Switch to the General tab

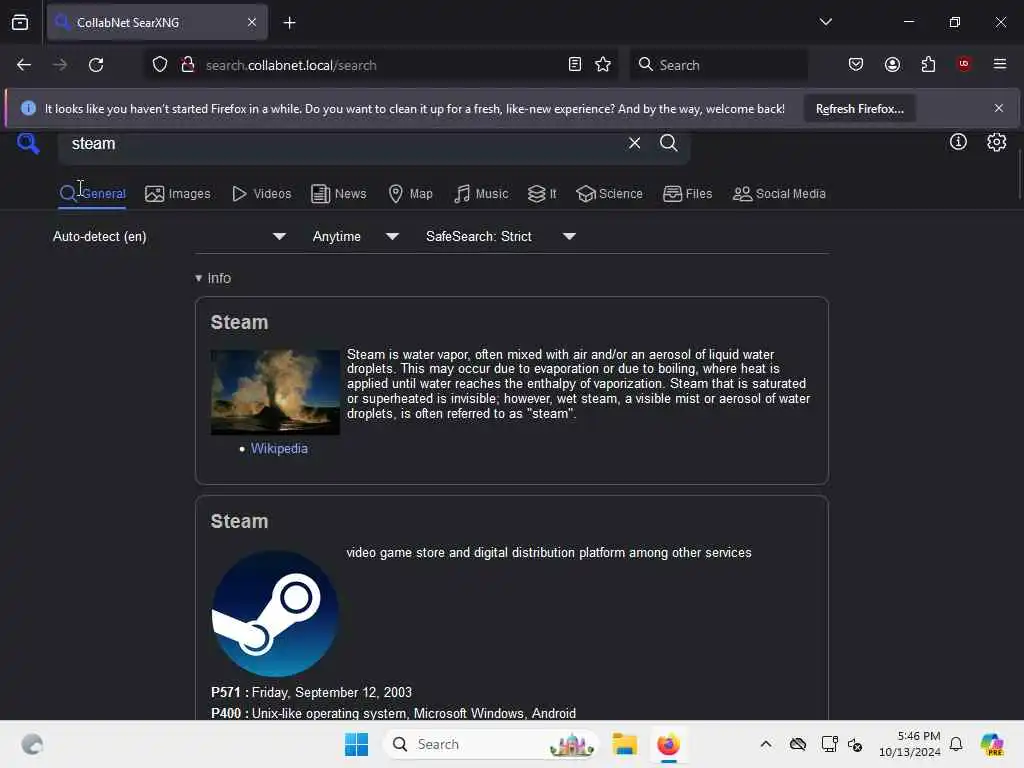92,193
